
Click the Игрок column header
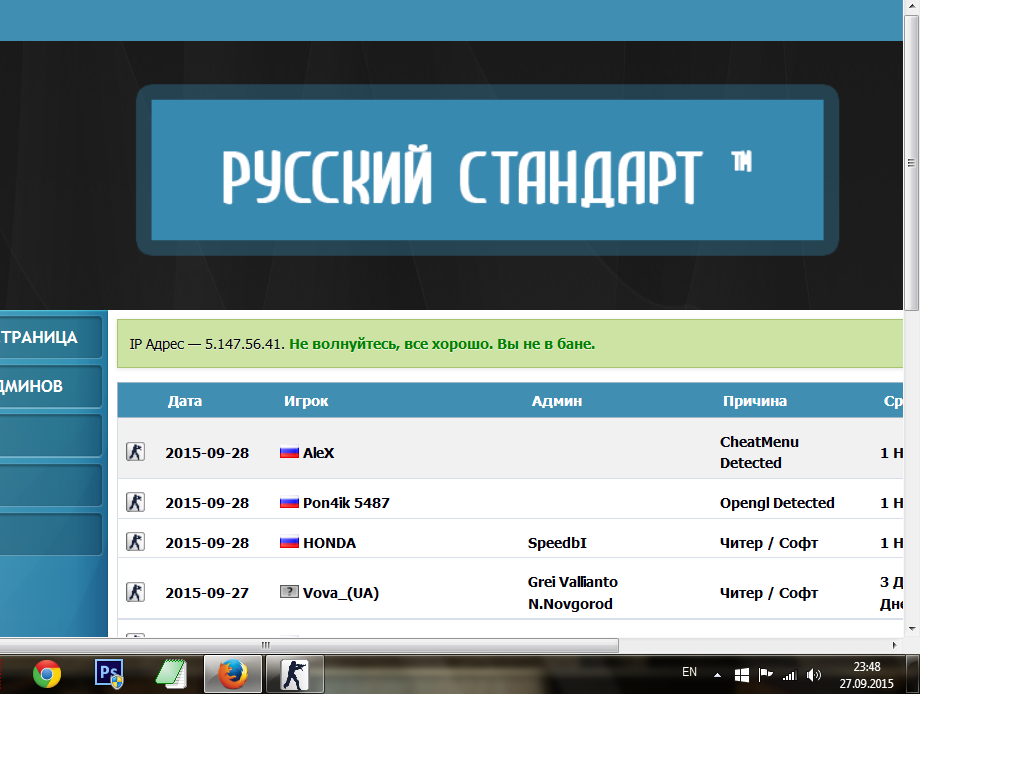tap(306, 401)
